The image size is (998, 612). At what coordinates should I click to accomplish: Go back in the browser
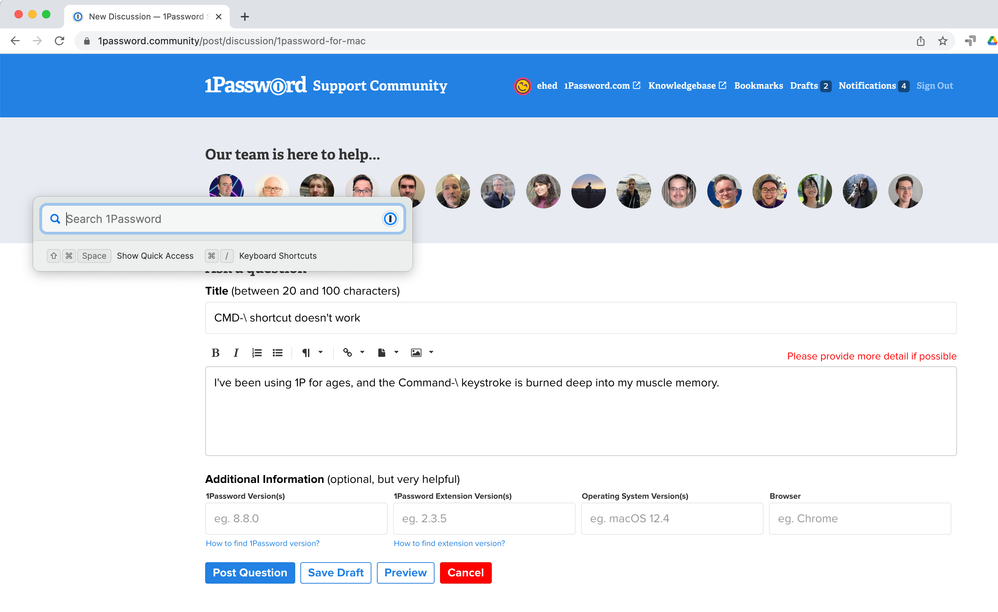pyautogui.click(x=15, y=41)
